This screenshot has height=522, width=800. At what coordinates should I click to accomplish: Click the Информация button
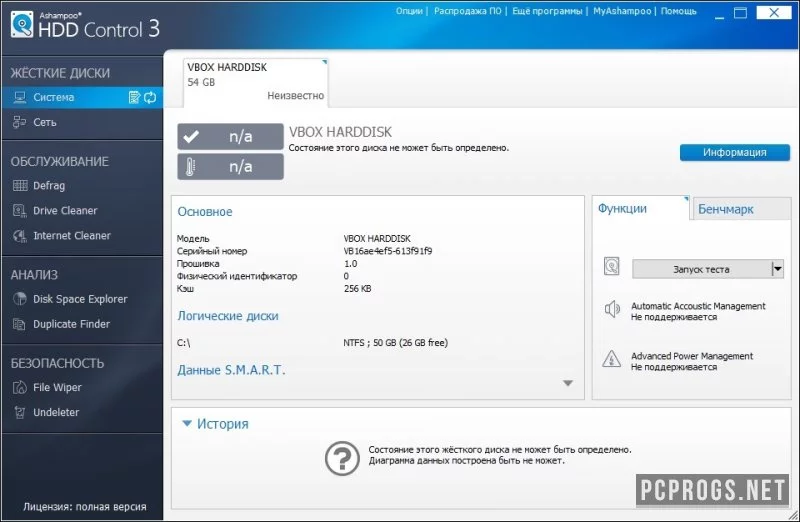coord(735,152)
